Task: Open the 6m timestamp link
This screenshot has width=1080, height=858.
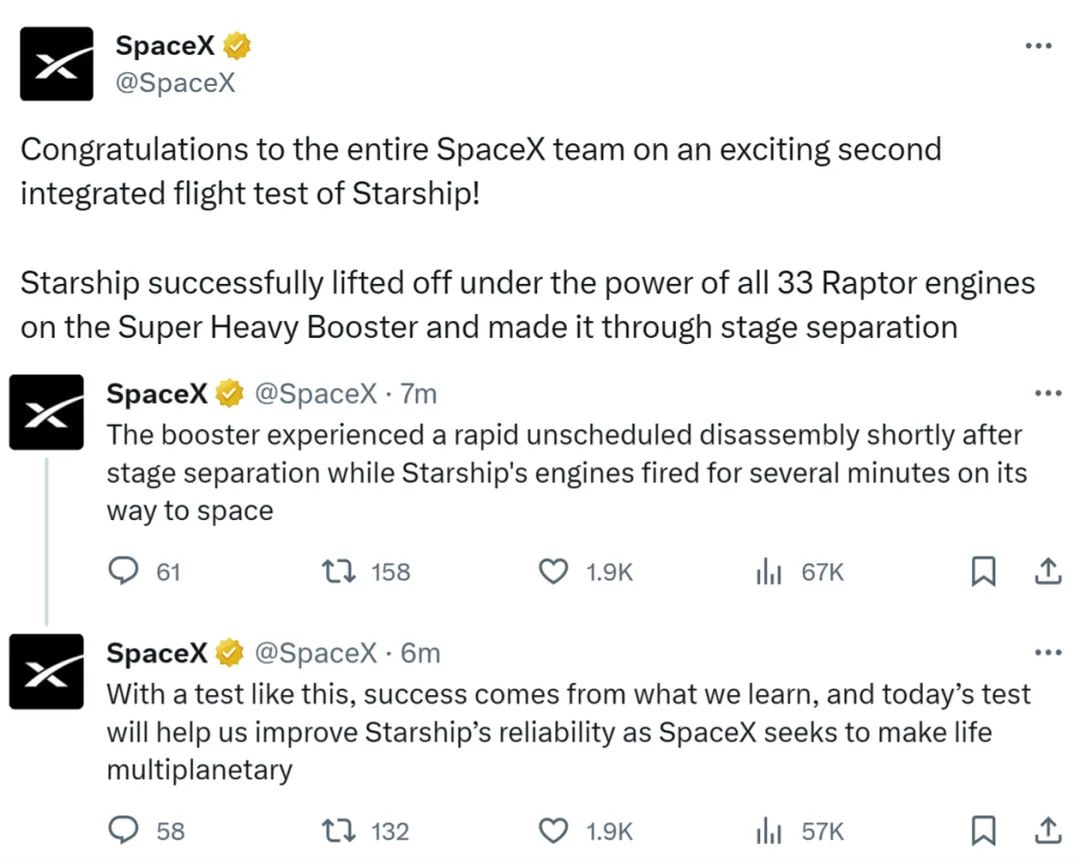Action: (x=420, y=653)
